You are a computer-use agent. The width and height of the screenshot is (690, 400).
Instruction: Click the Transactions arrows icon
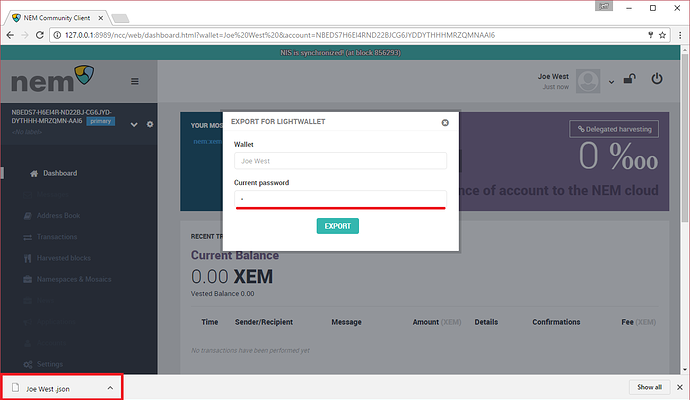(28, 237)
